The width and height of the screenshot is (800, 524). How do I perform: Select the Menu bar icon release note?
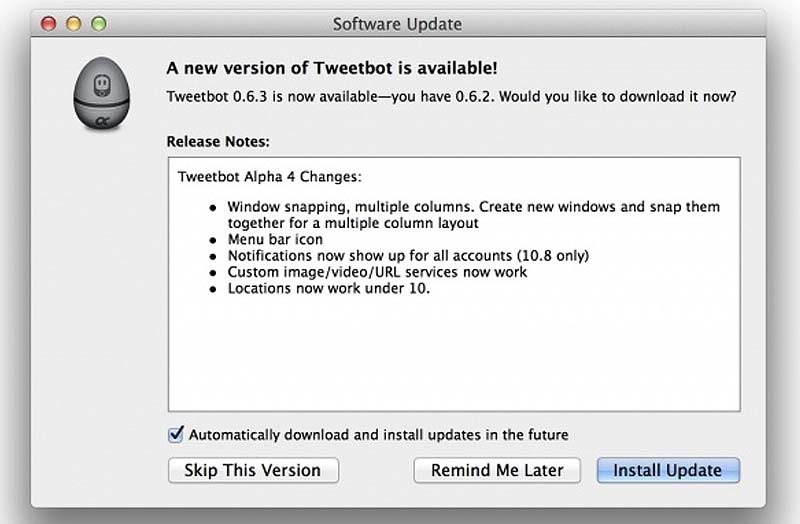(275, 240)
